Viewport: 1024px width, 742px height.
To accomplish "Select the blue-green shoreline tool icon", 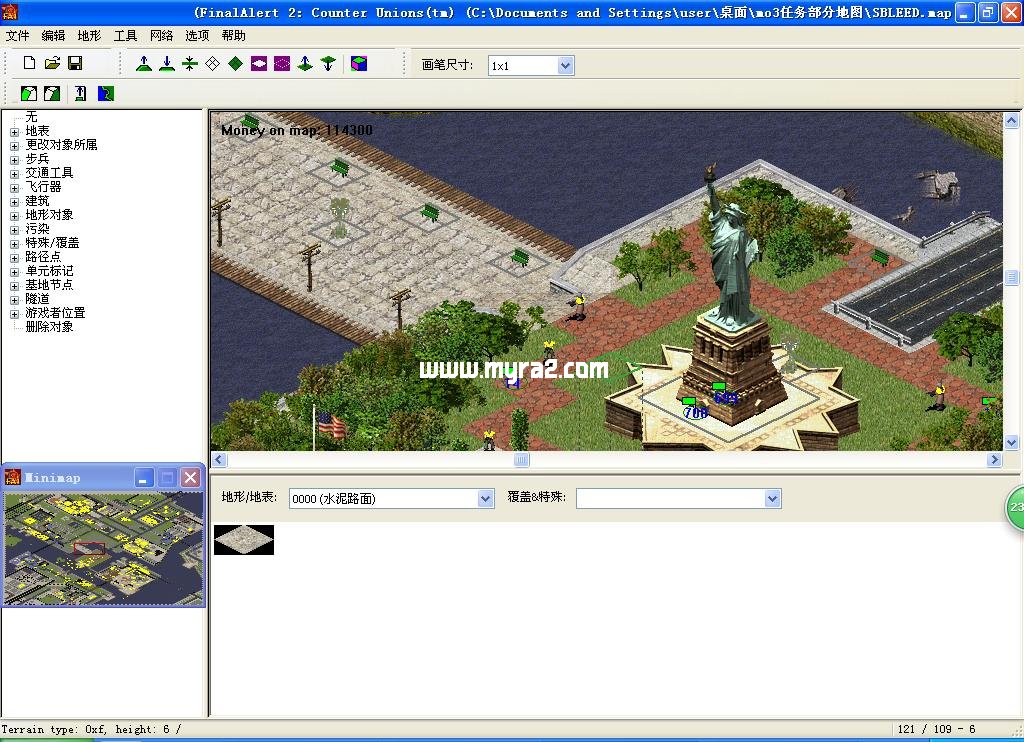I will click(106, 93).
